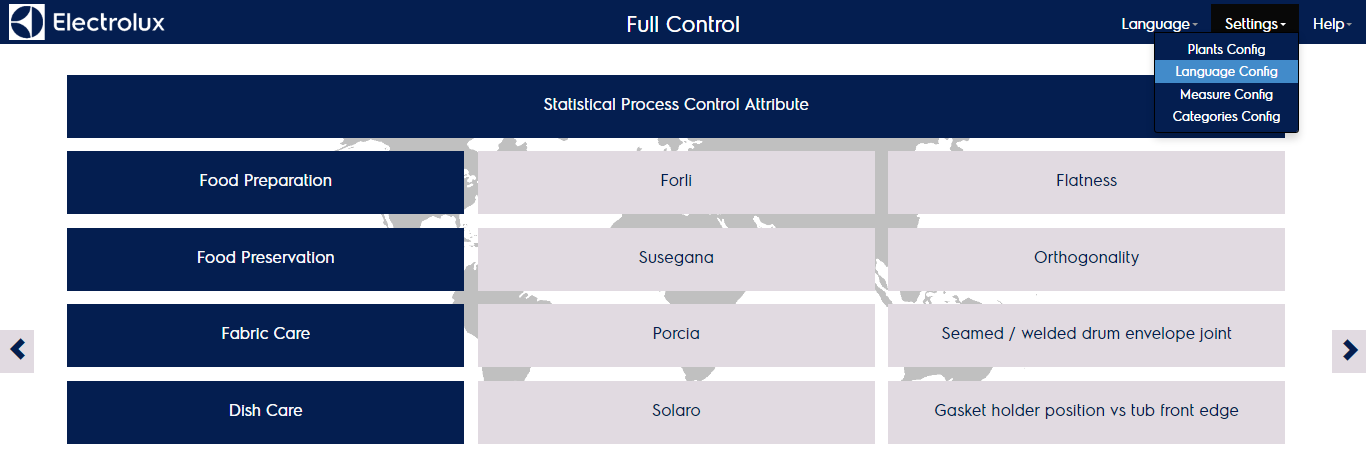Select the Food Preservation category
Viewport: 1366px width, 465px height.
265,258
